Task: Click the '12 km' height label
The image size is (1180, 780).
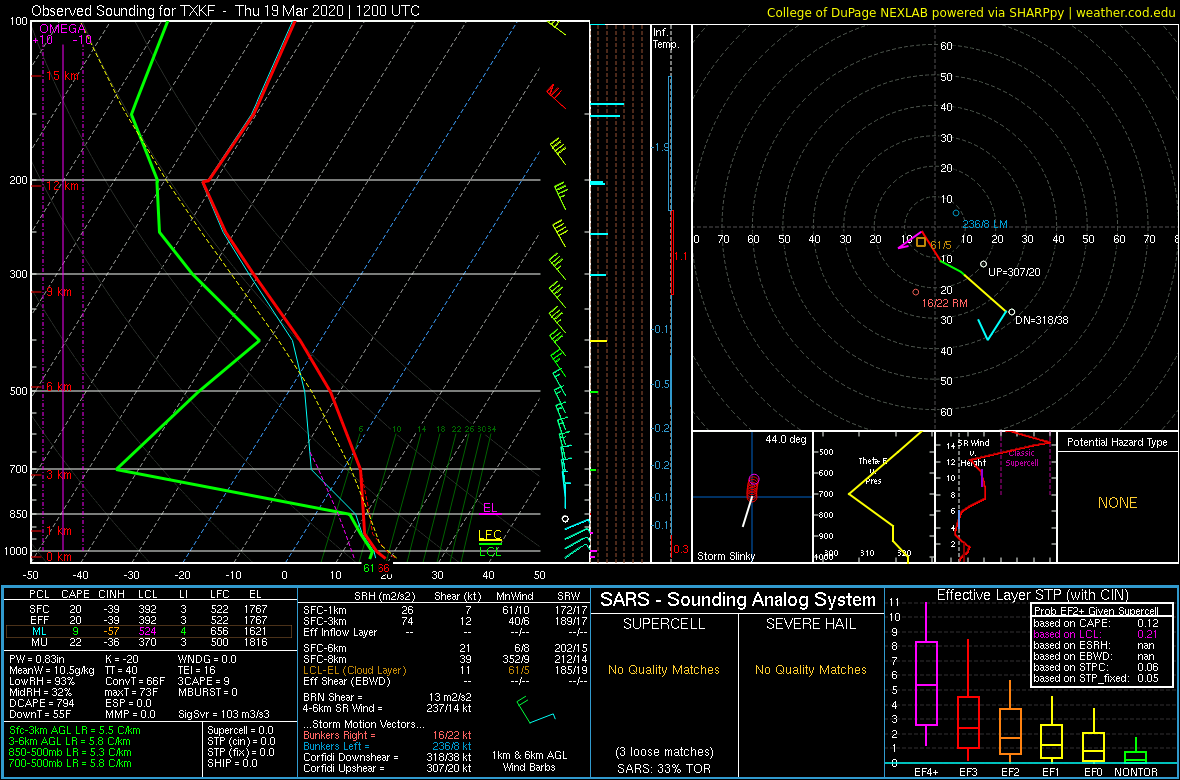Action: 62,186
